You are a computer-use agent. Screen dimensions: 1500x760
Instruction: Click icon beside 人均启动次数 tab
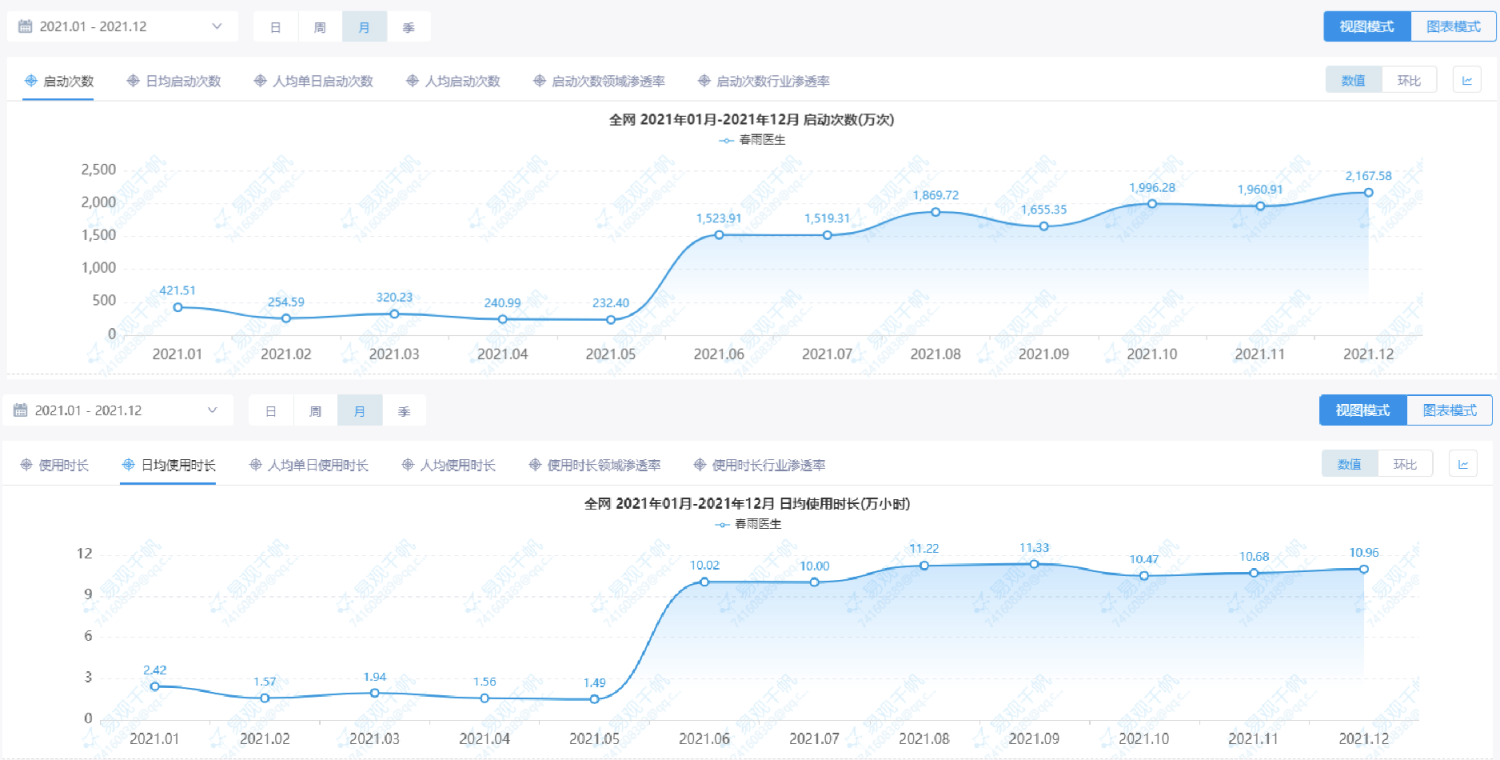click(x=412, y=81)
